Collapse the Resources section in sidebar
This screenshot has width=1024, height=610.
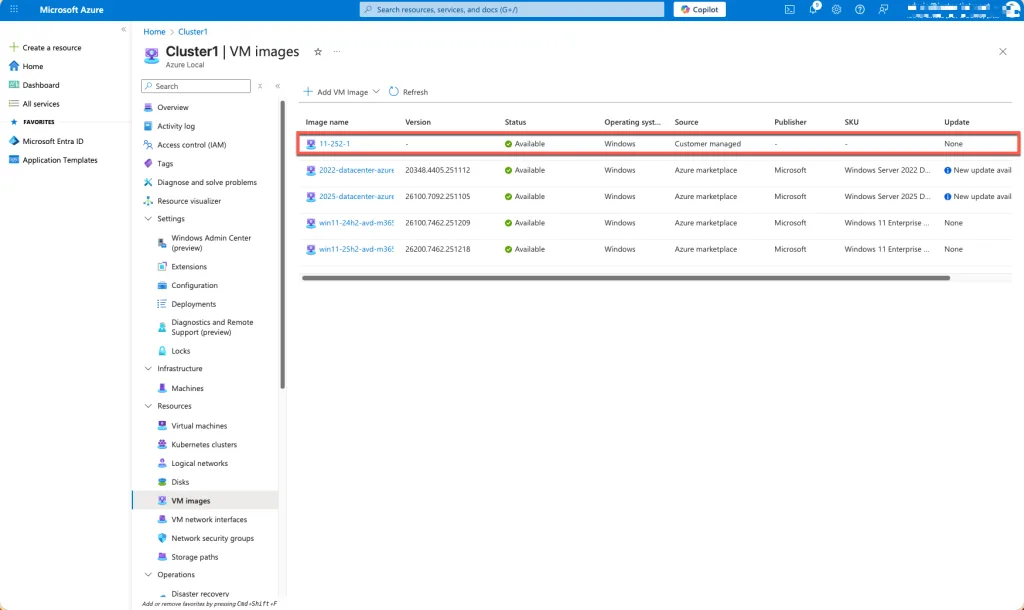[149, 407]
